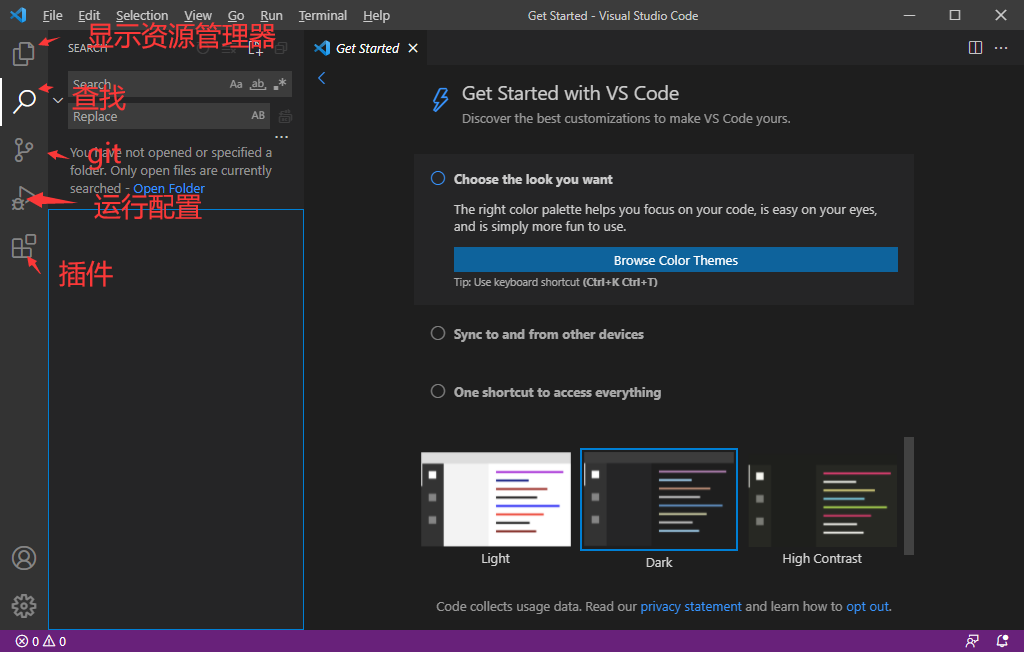This screenshot has height=652, width=1024.
Task: Toggle Preserve Case in replace box
Action: 258,116
